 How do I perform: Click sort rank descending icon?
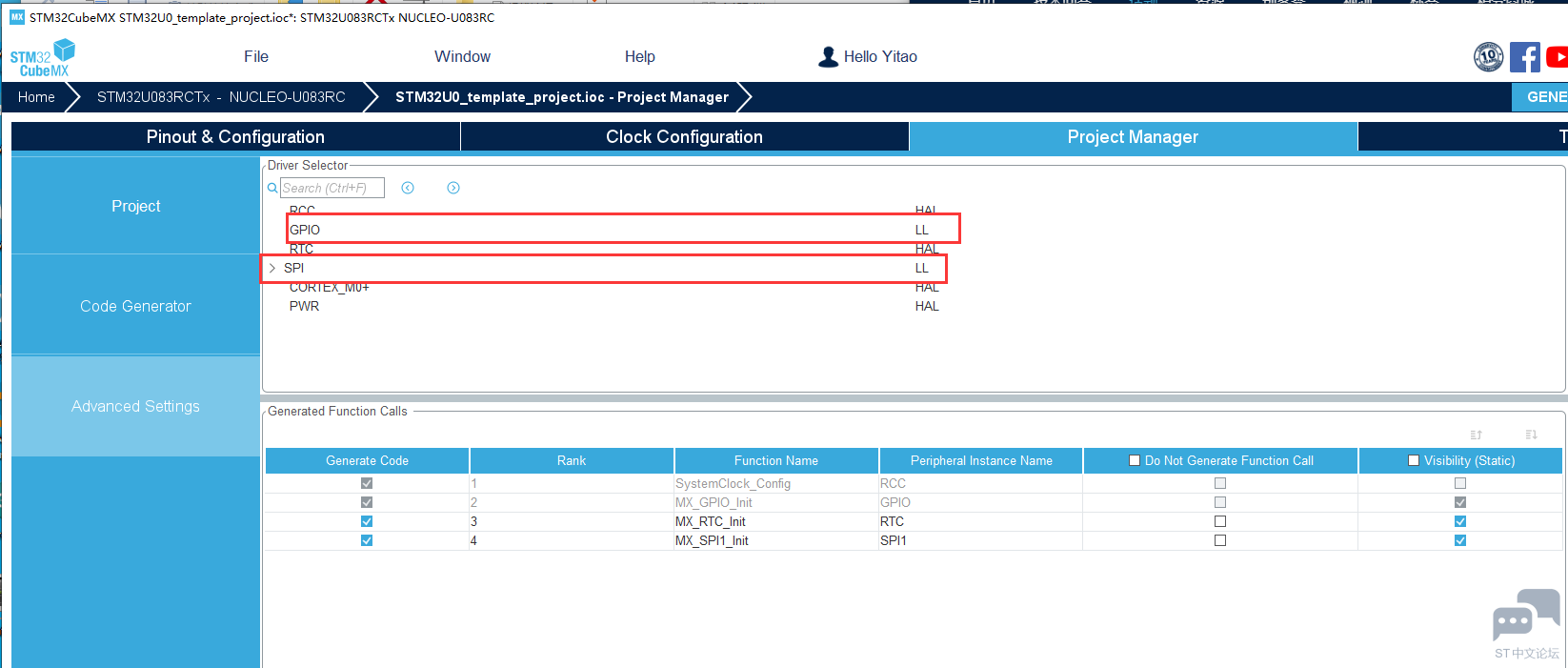[1532, 435]
